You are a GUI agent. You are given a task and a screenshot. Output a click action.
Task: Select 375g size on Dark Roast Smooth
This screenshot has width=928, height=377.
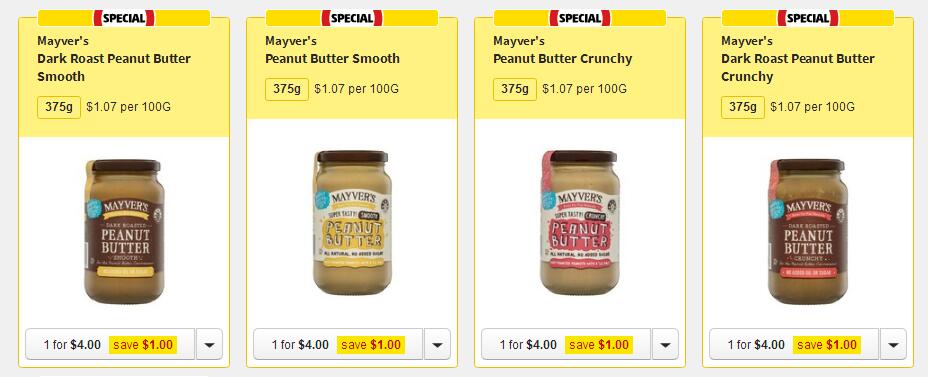click(59, 107)
